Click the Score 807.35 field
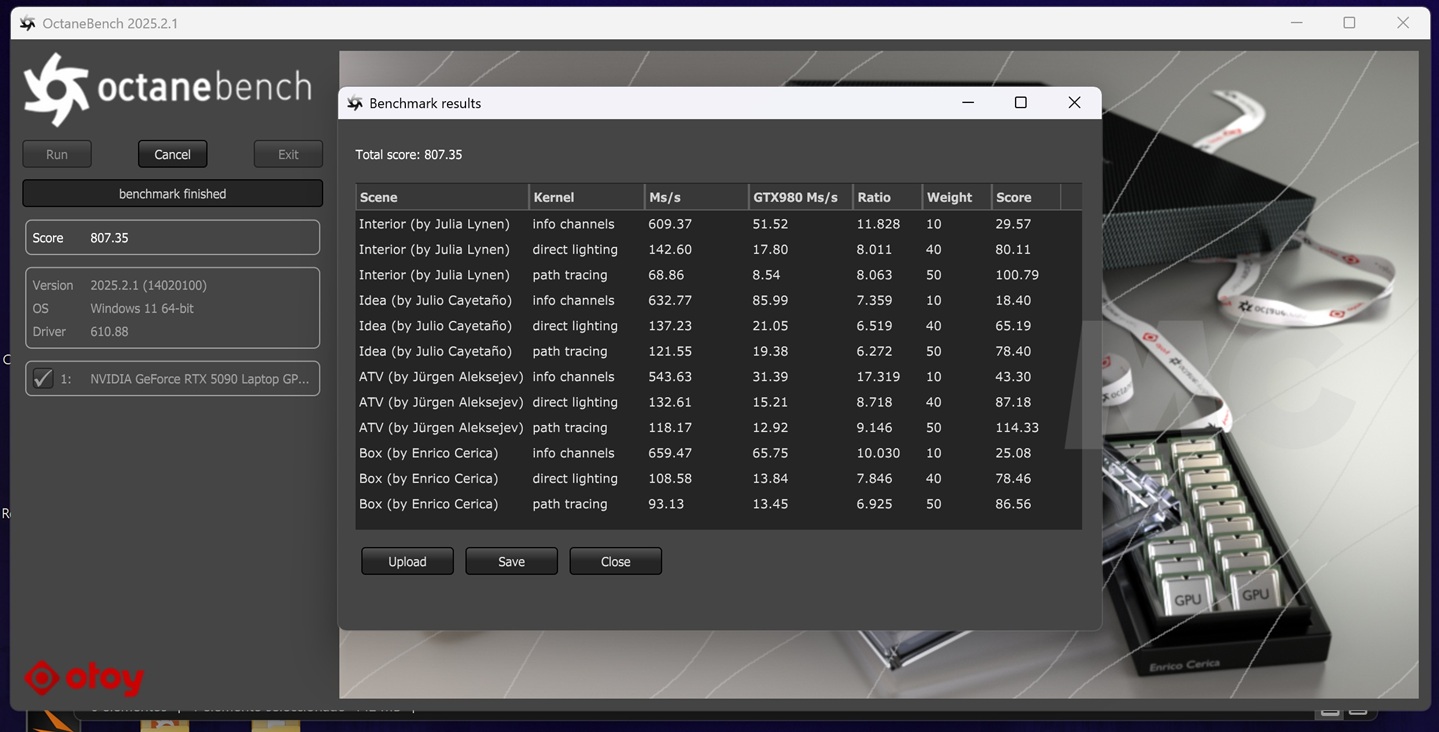Image resolution: width=1439 pixels, height=732 pixels. [172, 238]
